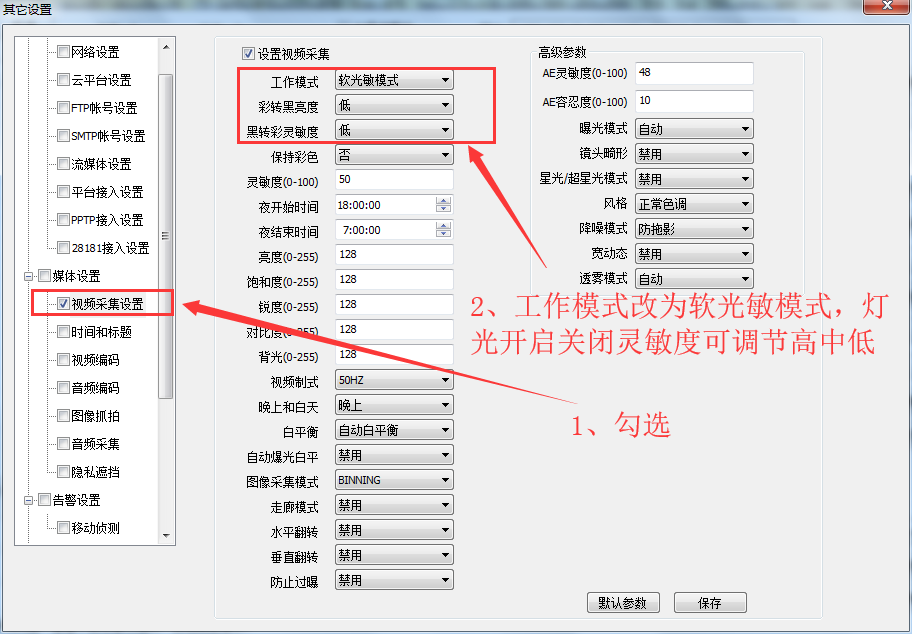Screen dimensions: 912x634
Task: Click the 保存 button
Action: pyautogui.click(x=710, y=603)
